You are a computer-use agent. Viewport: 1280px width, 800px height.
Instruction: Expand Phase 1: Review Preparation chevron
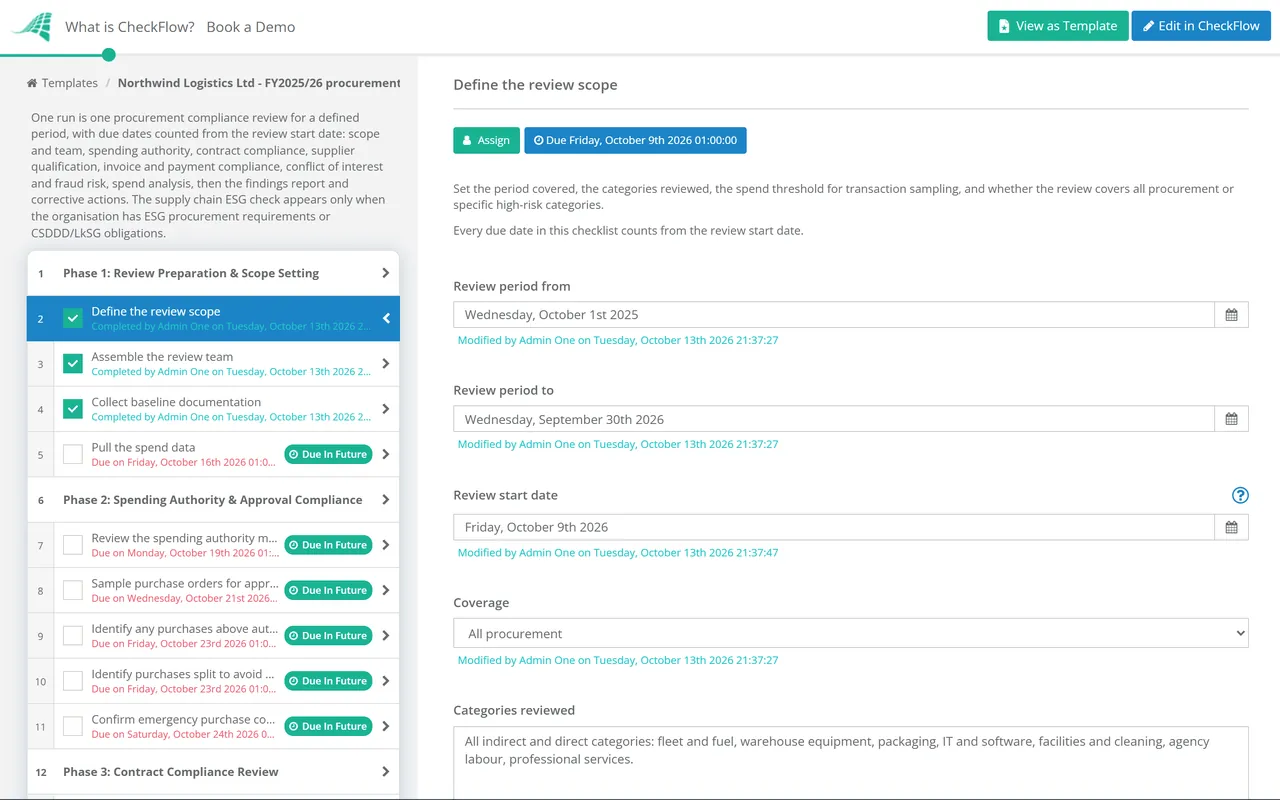pyautogui.click(x=386, y=273)
